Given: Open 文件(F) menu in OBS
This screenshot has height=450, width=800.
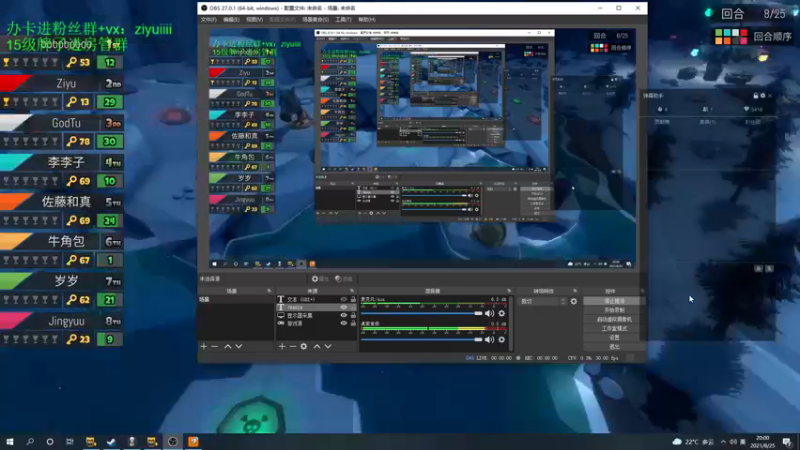Looking at the screenshot, I should click(209, 19).
